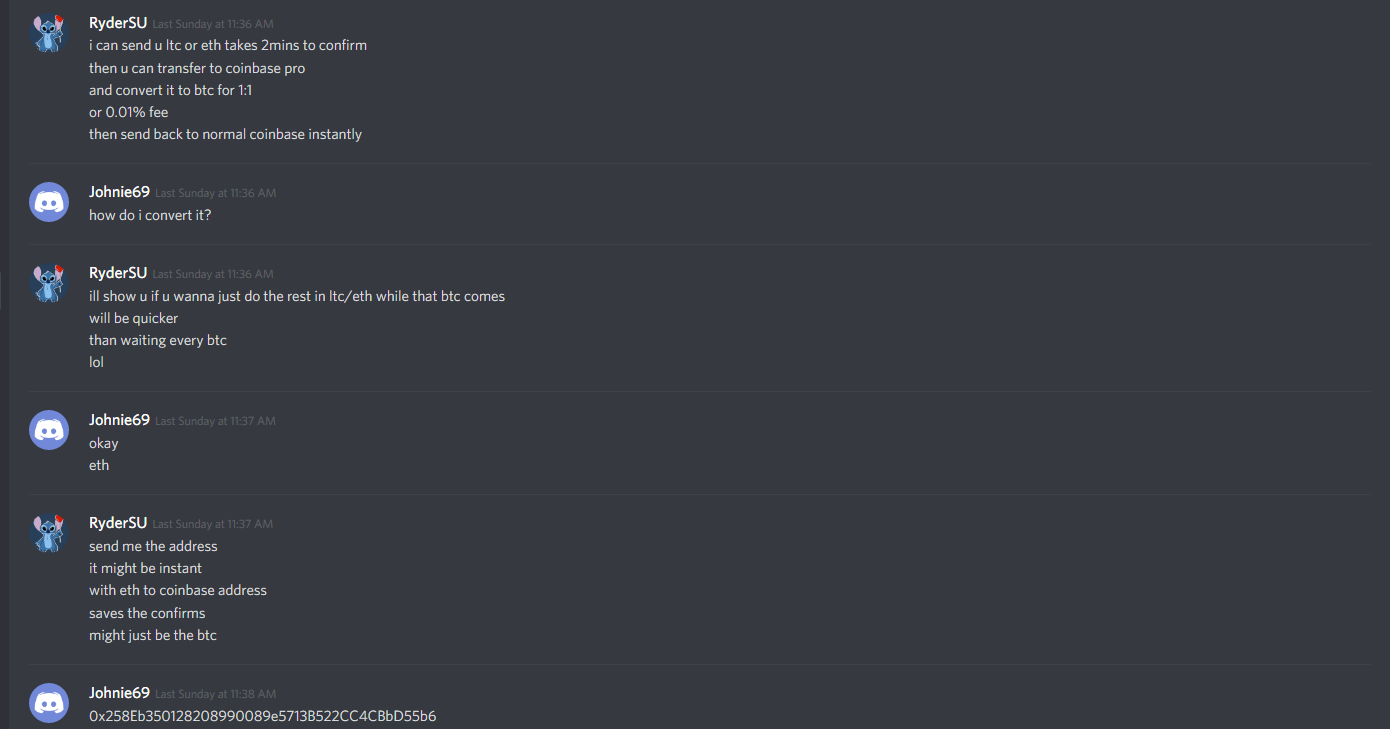Viewport: 1390px width, 729px height.
Task: Open the RyderSU username at 11:37 AM
Action: click(x=118, y=523)
